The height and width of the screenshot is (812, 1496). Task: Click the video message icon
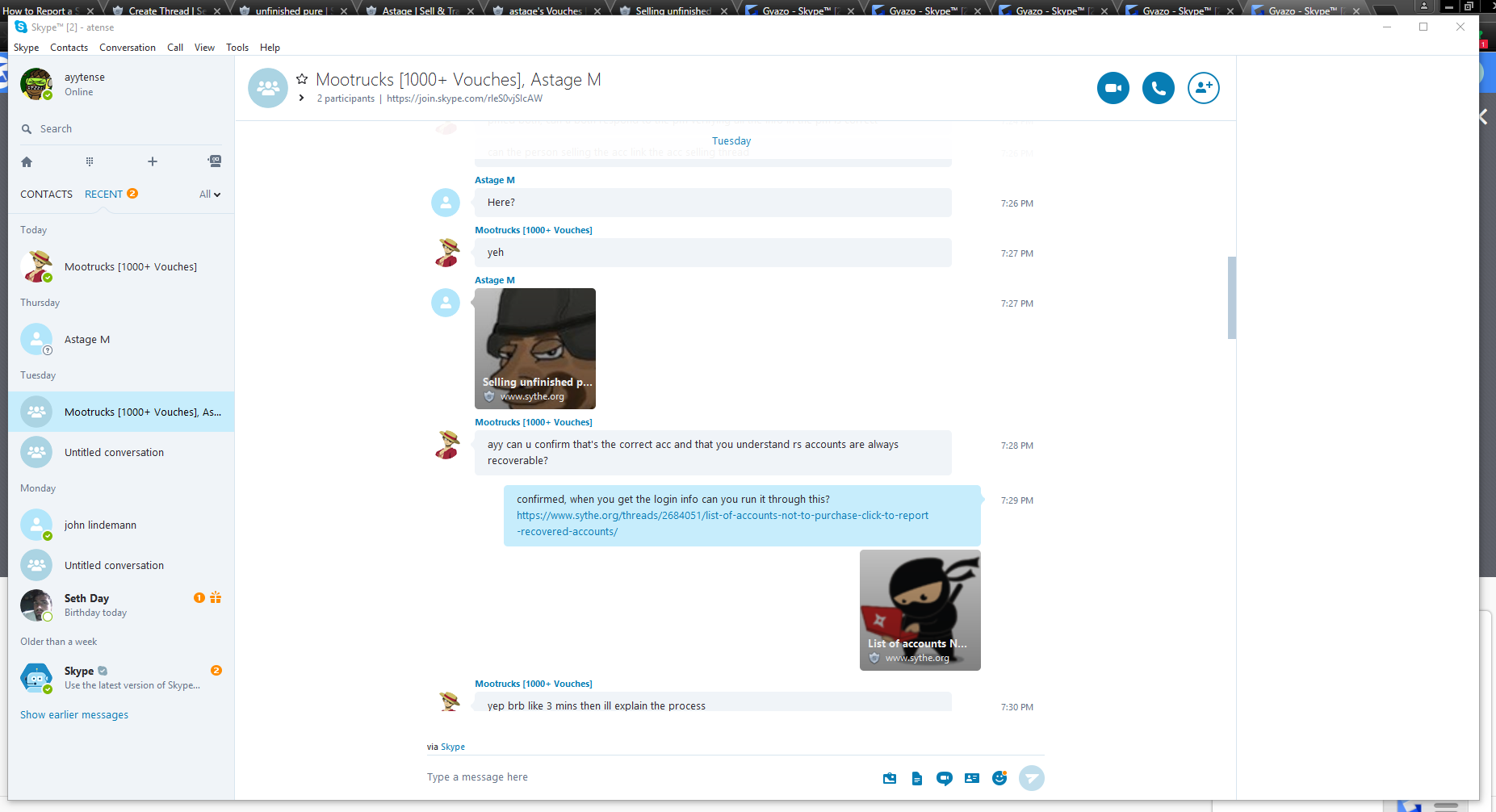[x=945, y=778]
